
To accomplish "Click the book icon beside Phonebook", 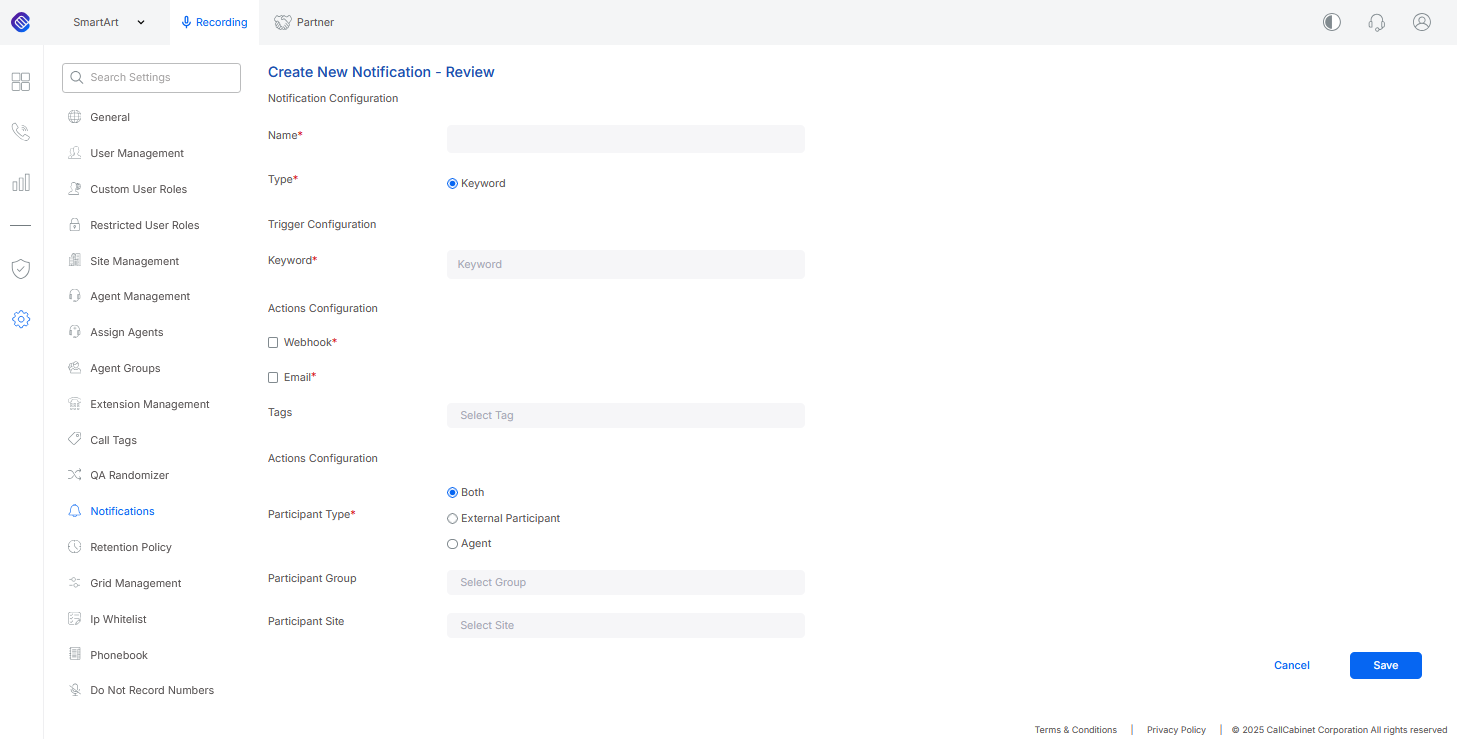I will (x=75, y=655).
